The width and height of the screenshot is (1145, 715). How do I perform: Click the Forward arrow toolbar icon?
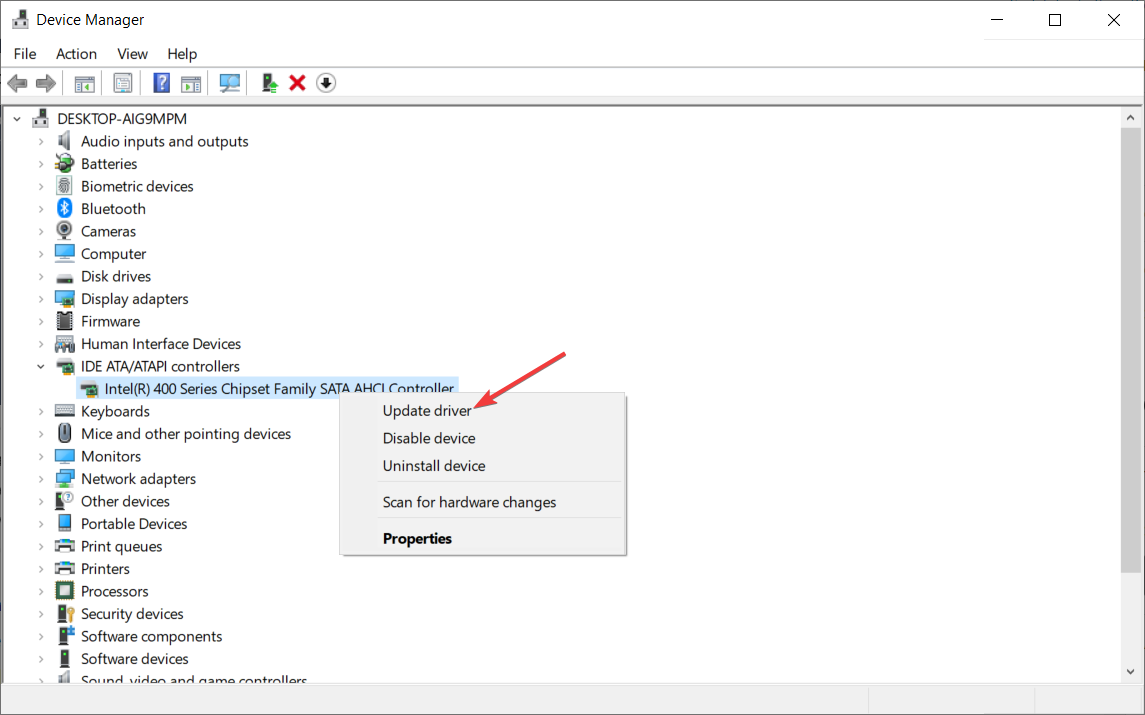click(46, 83)
